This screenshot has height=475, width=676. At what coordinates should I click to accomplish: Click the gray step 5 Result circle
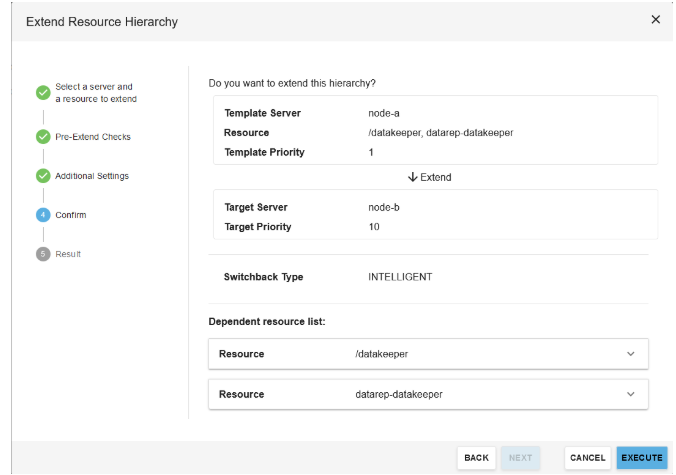pos(43,254)
